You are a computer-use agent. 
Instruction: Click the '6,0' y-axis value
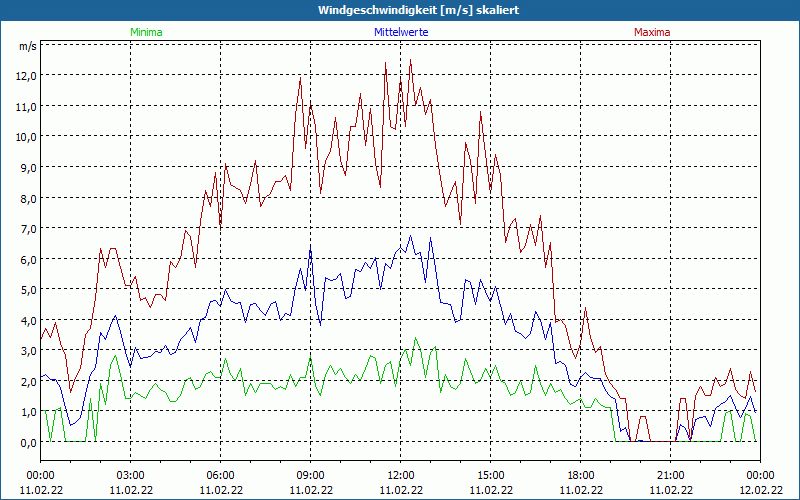tap(28, 259)
